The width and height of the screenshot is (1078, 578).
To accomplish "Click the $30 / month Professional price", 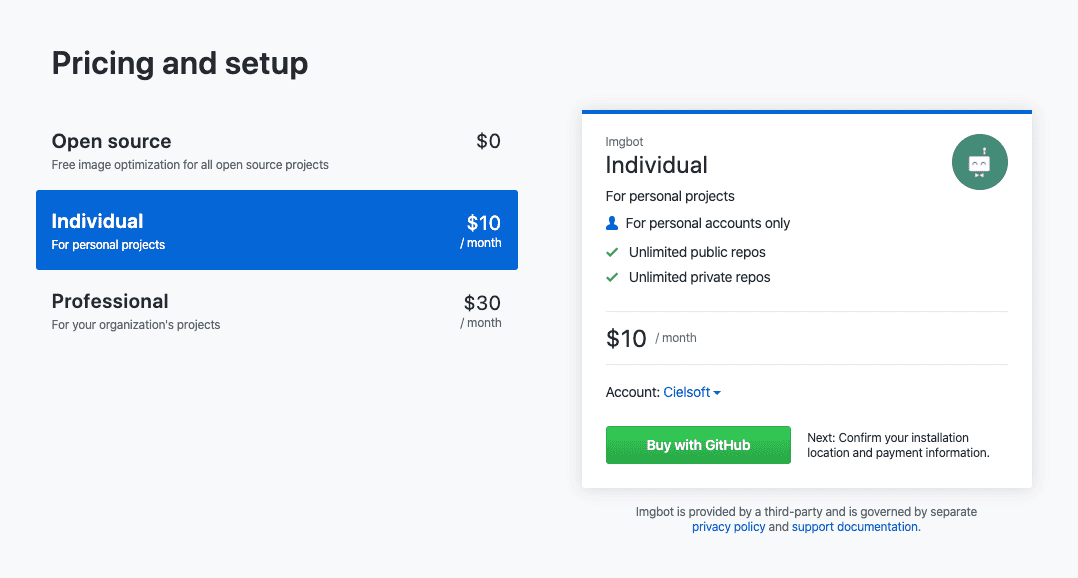I will point(482,310).
